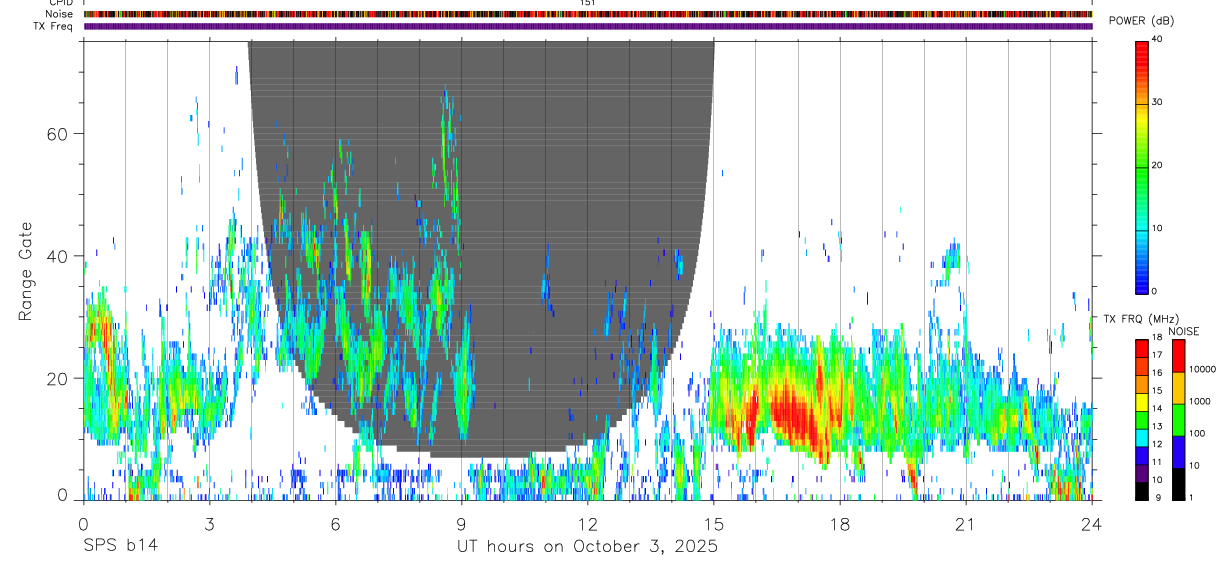Viewport: 1228px width, 567px height.
Task: Click the "9" hour tick on the UT axis
Action: pos(461,524)
